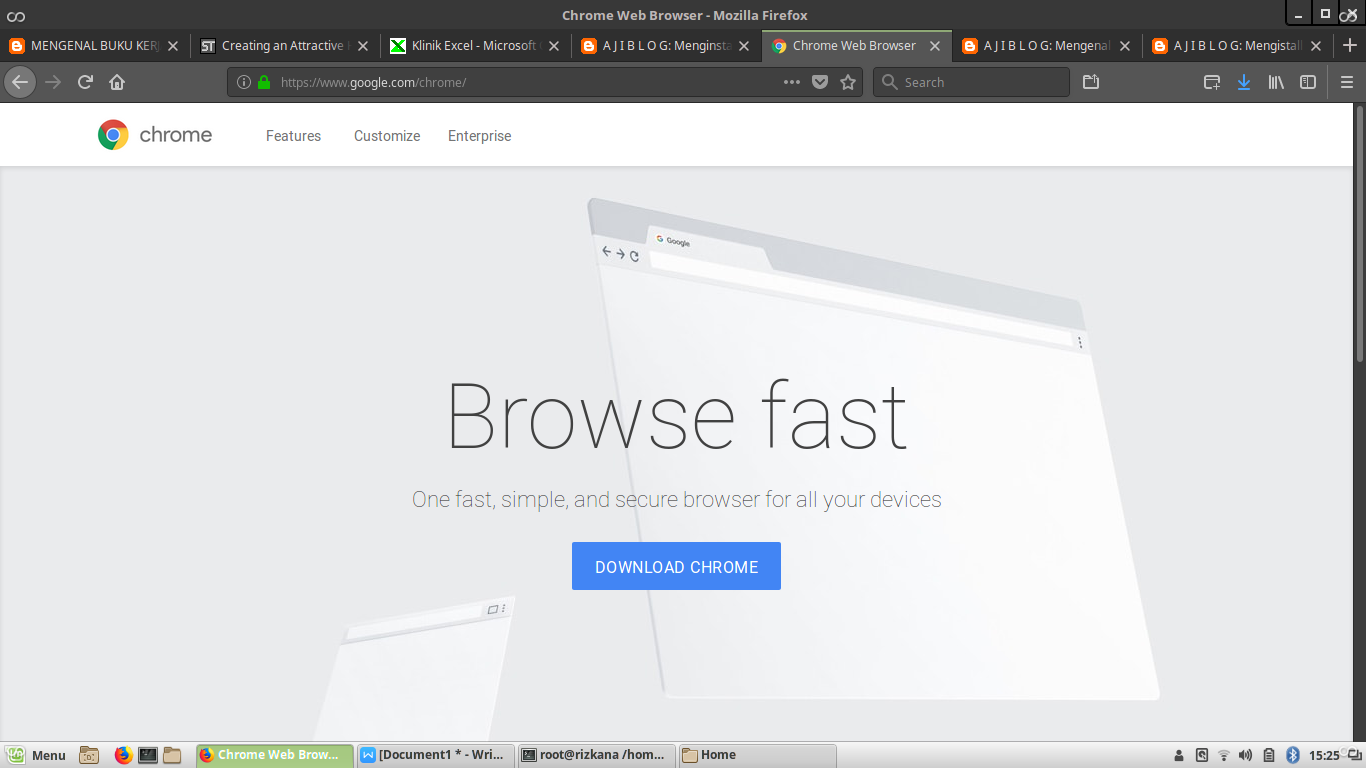Image resolution: width=1366 pixels, height=768 pixels.
Task: Launch Terminal from the panel launcher
Action: (148, 755)
